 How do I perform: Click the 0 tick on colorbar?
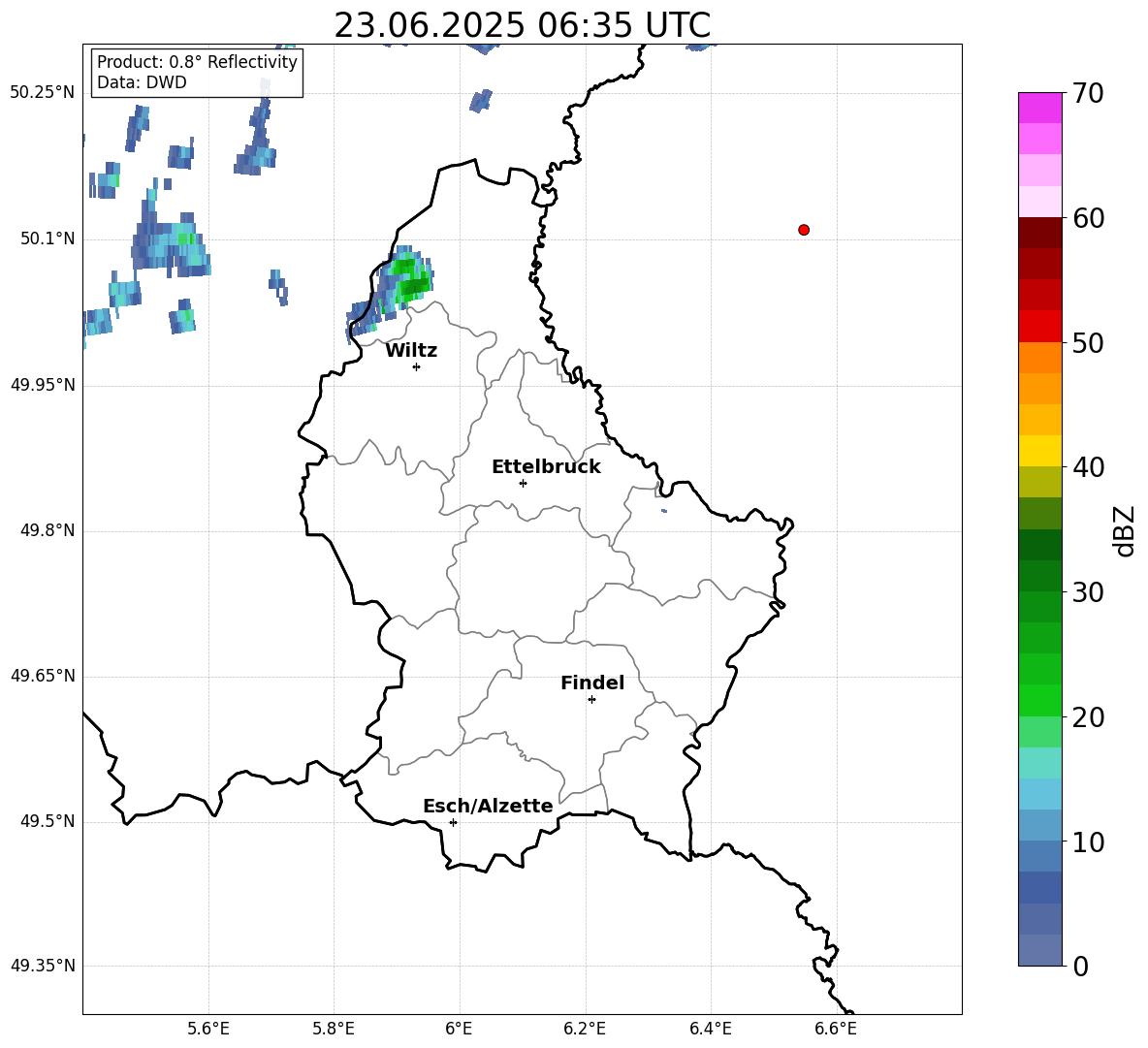[x=1080, y=967]
